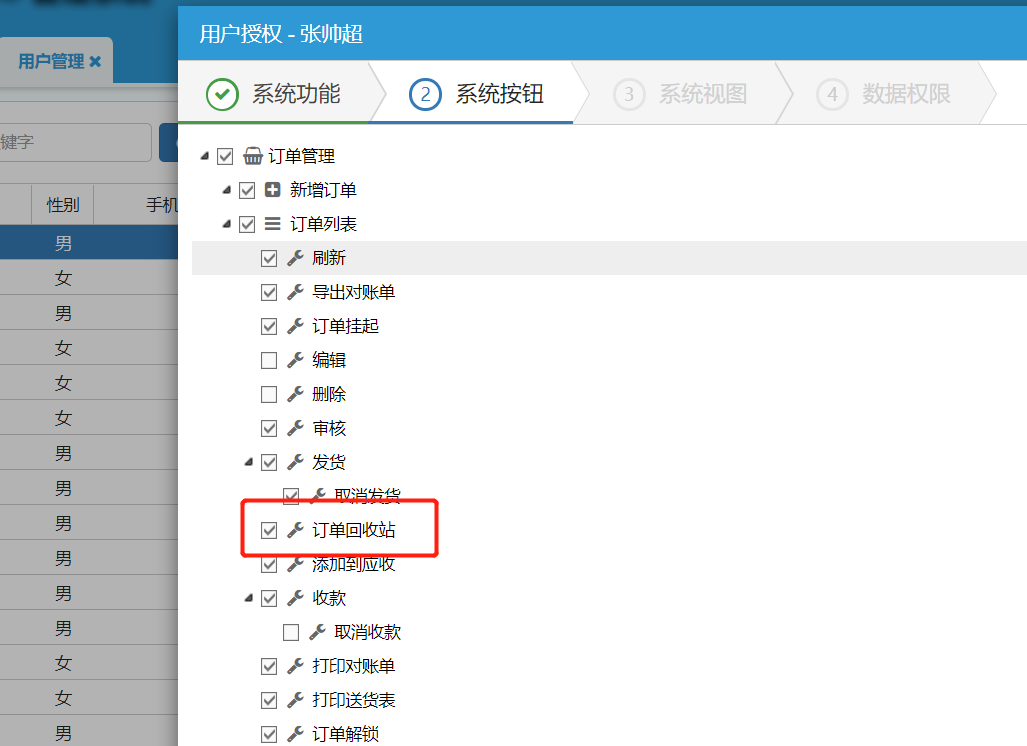Click the wrench icon beside 打印送货表
The image size is (1027, 746).
[295, 700]
